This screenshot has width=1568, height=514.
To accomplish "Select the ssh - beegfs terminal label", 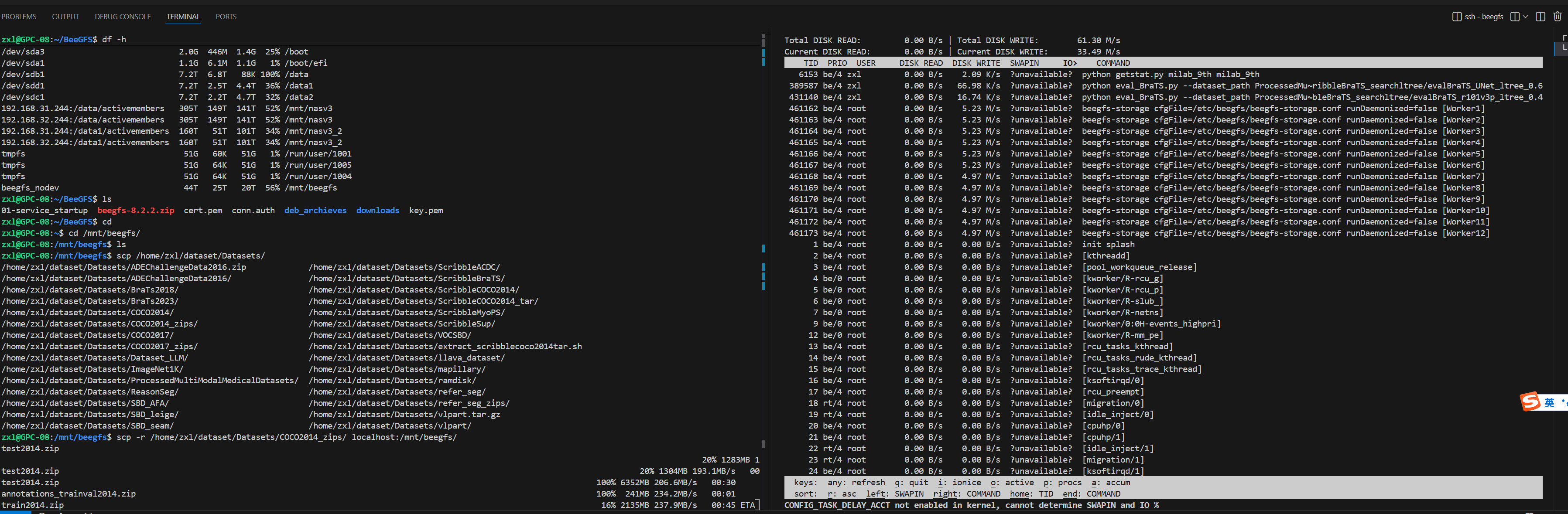I will [1483, 17].
